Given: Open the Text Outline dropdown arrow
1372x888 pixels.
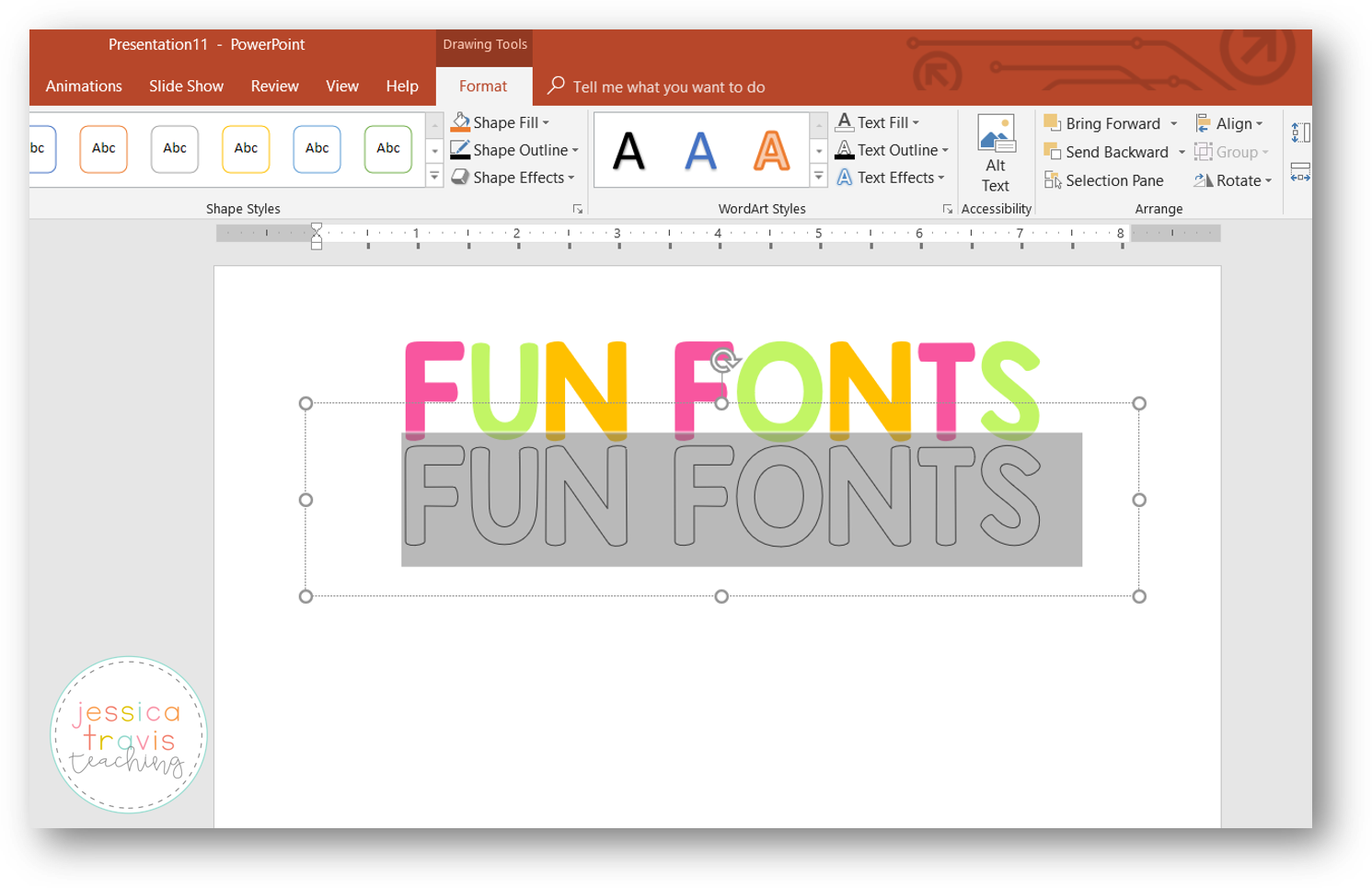Looking at the screenshot, I should (x=945, y=151).
